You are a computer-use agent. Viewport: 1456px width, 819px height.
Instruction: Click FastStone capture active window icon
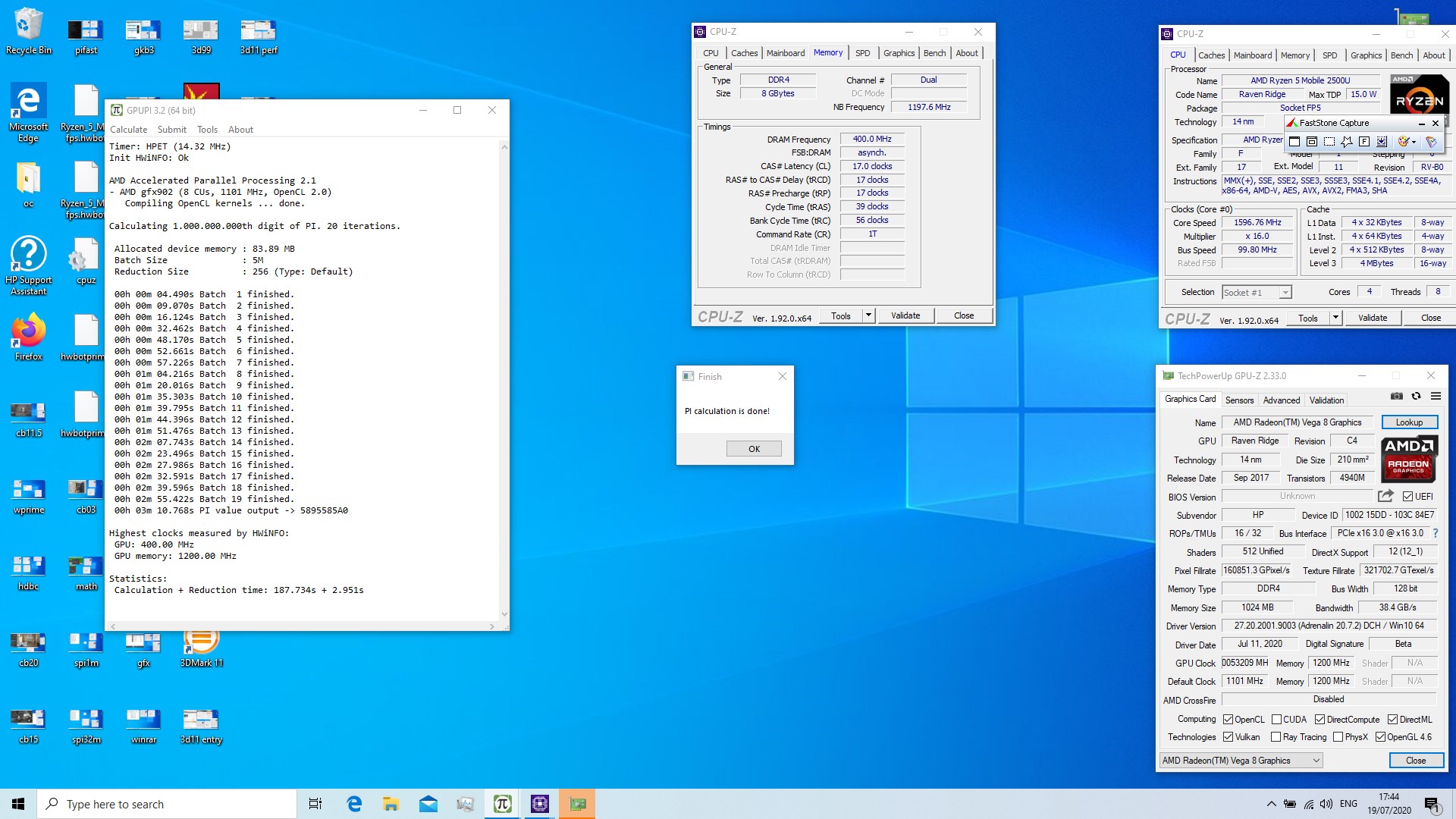[1294, 142]
